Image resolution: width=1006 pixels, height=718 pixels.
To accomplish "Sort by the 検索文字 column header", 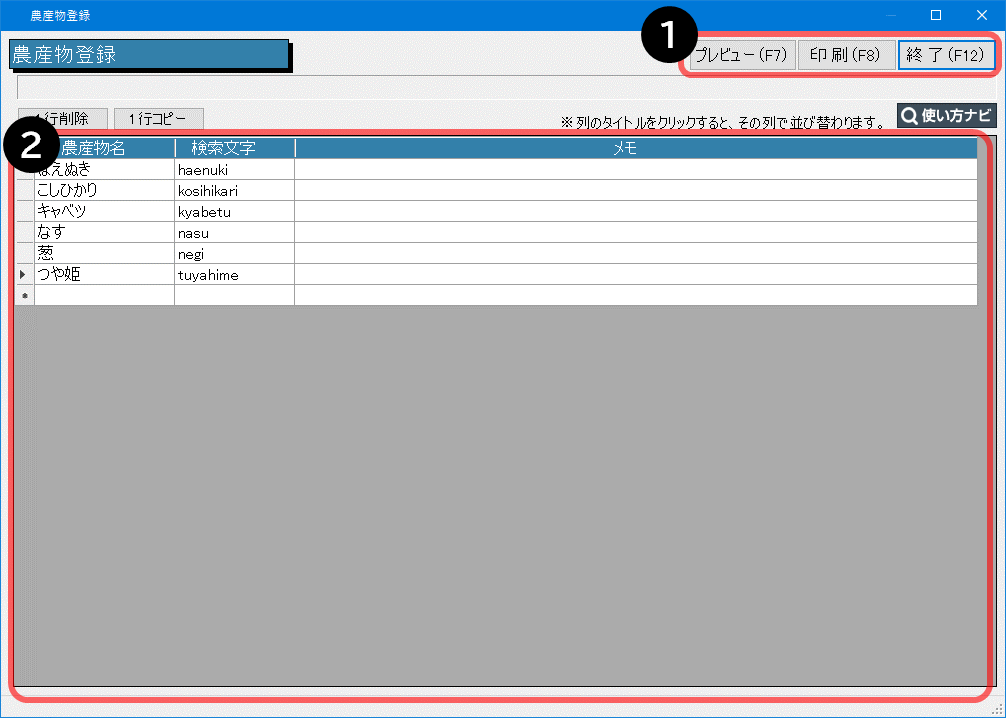I will point(234,148).
